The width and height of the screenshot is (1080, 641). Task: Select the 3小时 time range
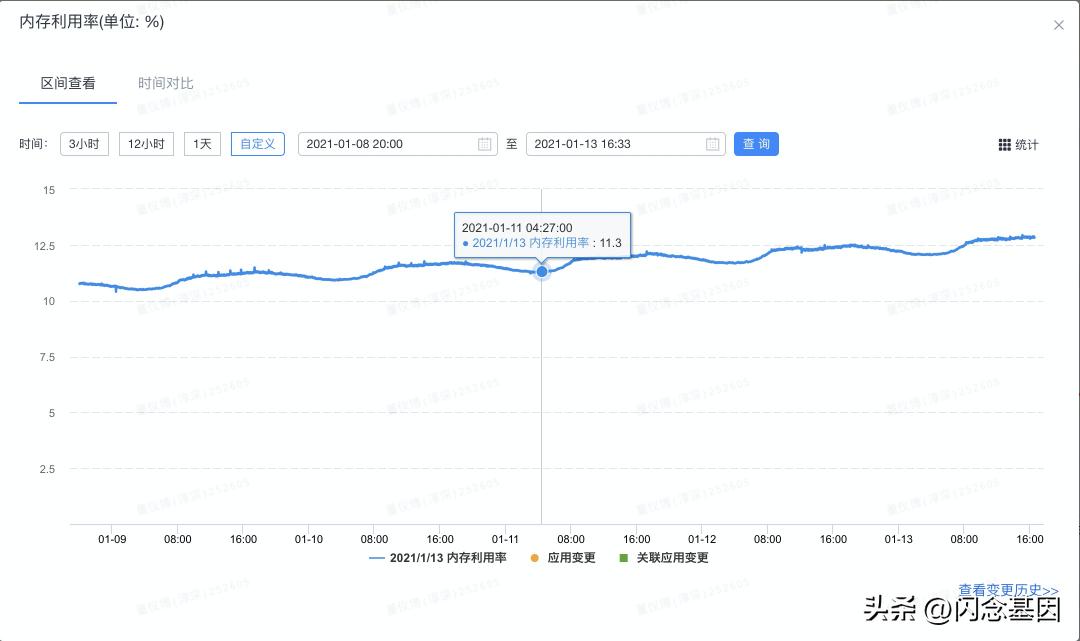84,144
